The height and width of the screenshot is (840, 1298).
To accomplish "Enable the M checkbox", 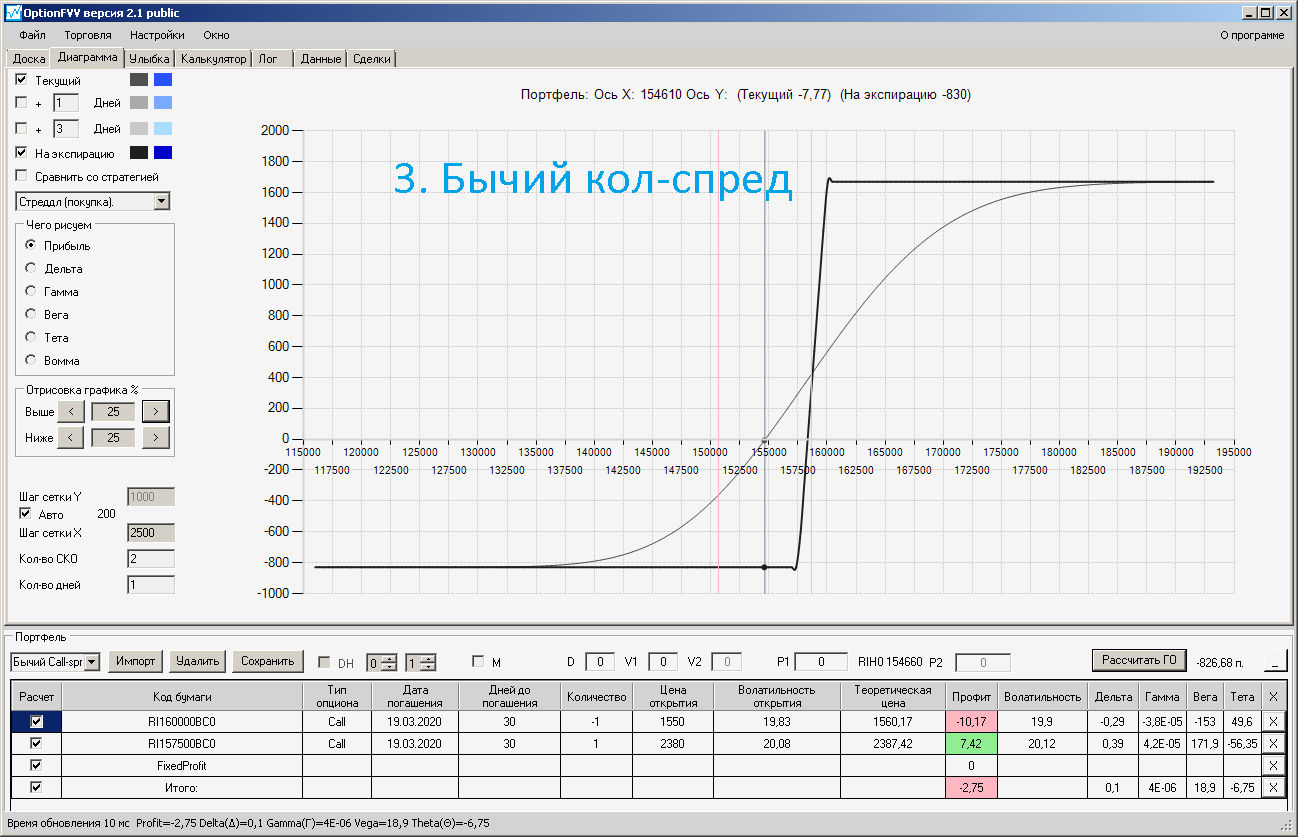I will pyautogui.click(x=478, y=662).
